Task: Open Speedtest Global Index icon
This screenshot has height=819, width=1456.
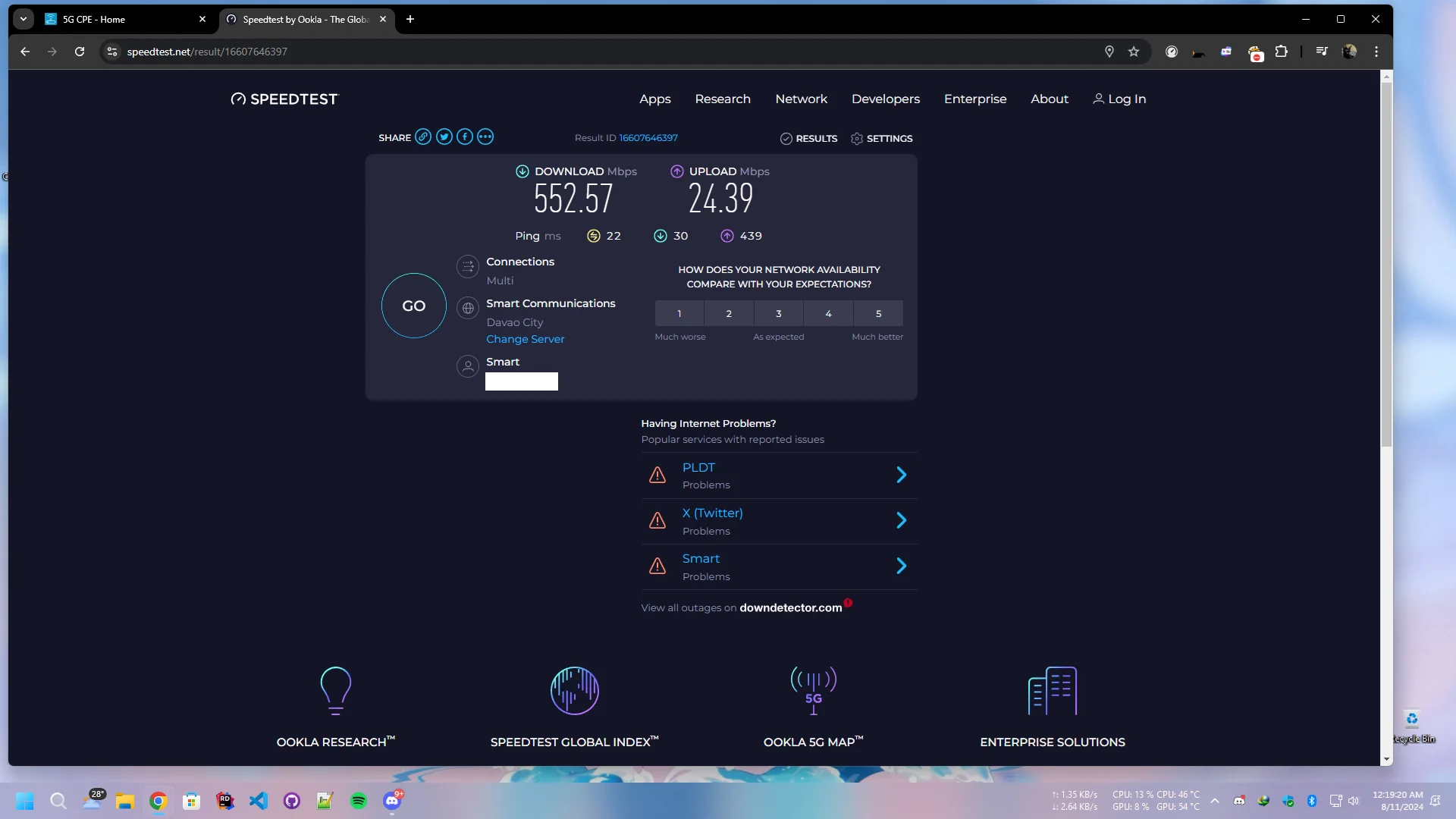Action: [575, 690]
